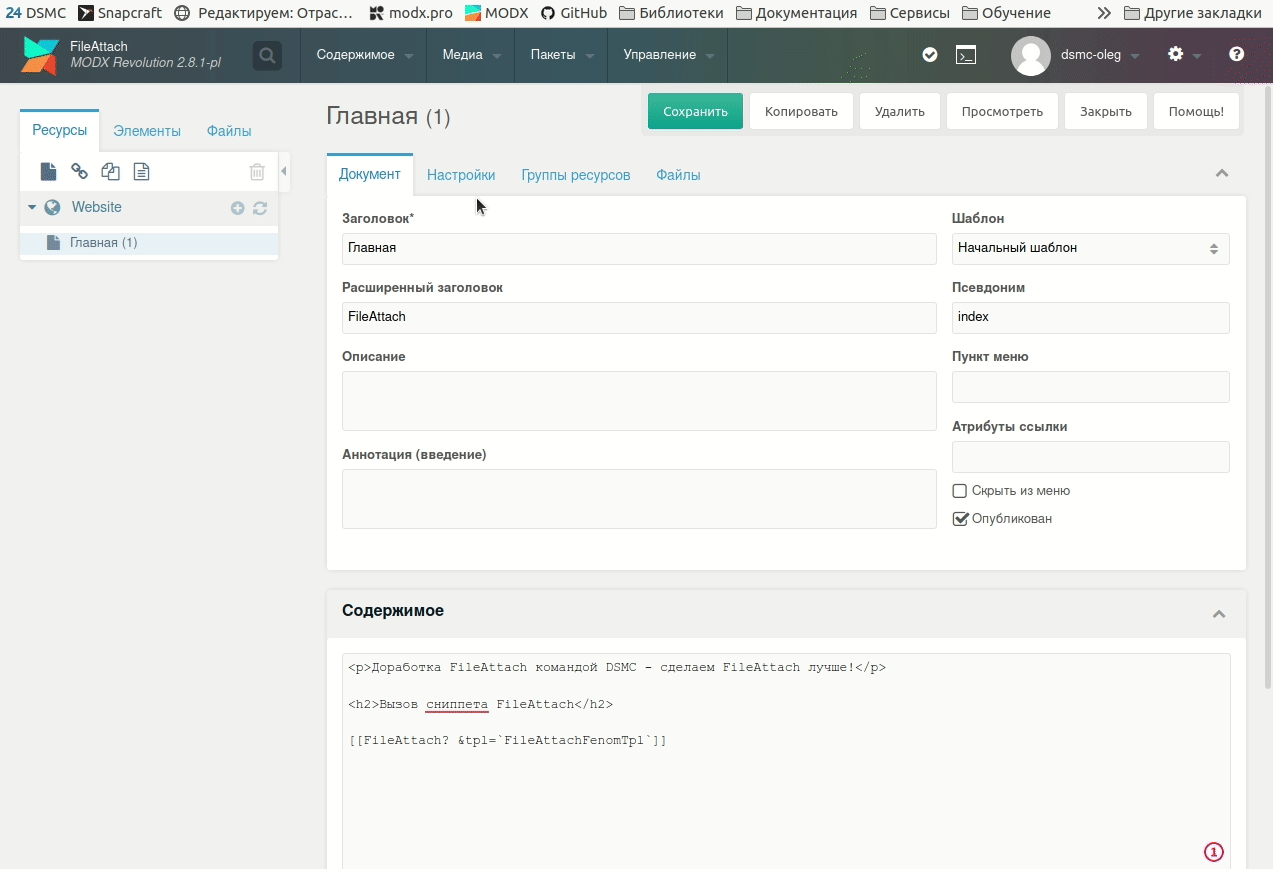Click the Закрыть button
The width and height of the screenshot is (1273, 869).
click(x=1106, y=111)
